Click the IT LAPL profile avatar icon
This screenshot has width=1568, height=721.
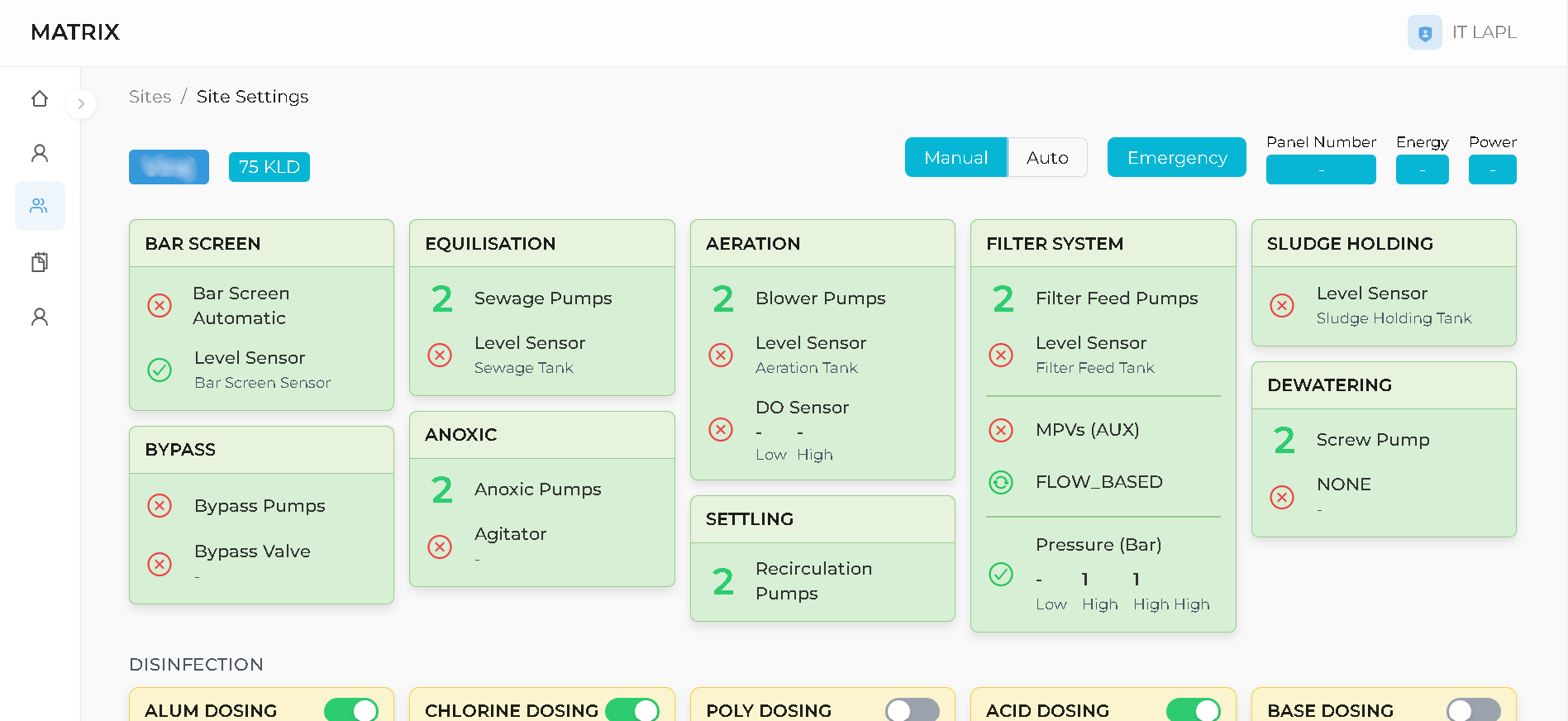1424,33
